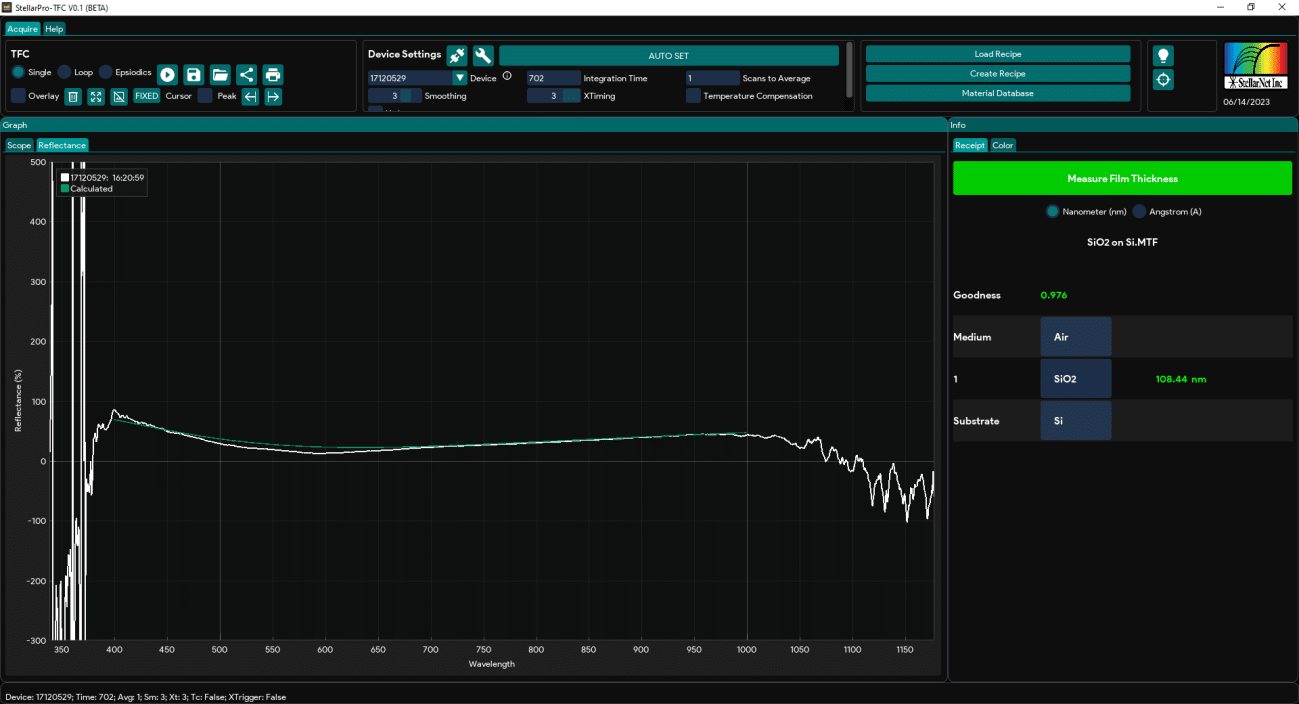Print the graph with the printer icon
Image resolution: width=1299 pixels, height=704 pixels.
pyautogui.click(x=273, y=74)
